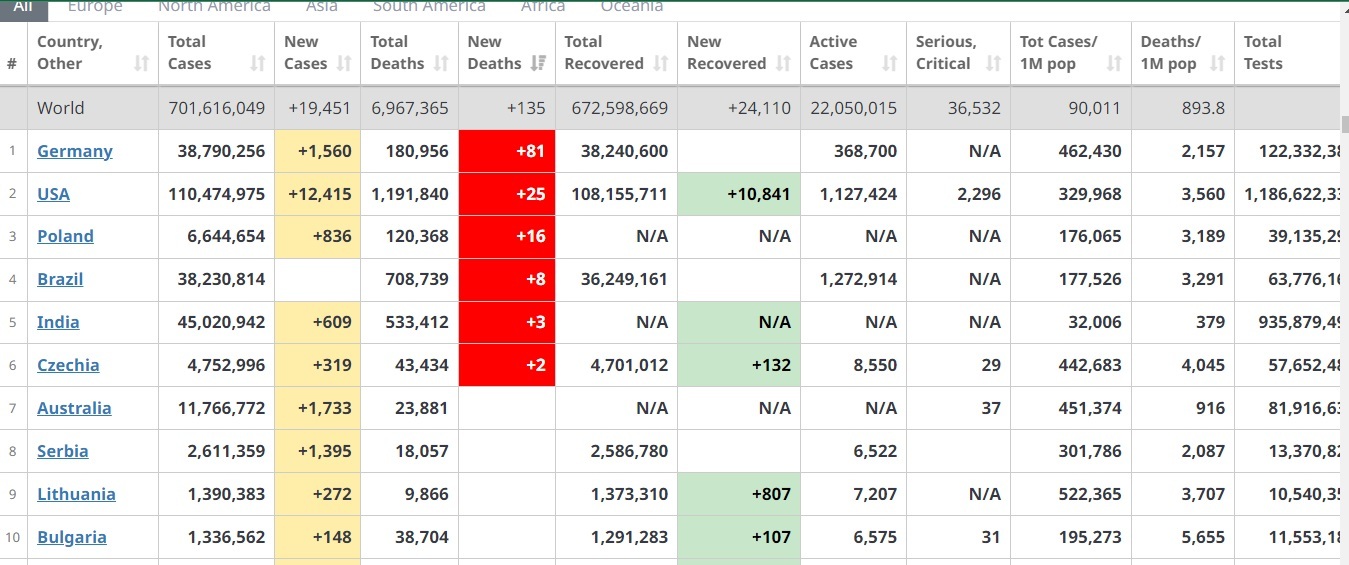
Task: Follow the USA country link
Action: [x=53, y=194]
